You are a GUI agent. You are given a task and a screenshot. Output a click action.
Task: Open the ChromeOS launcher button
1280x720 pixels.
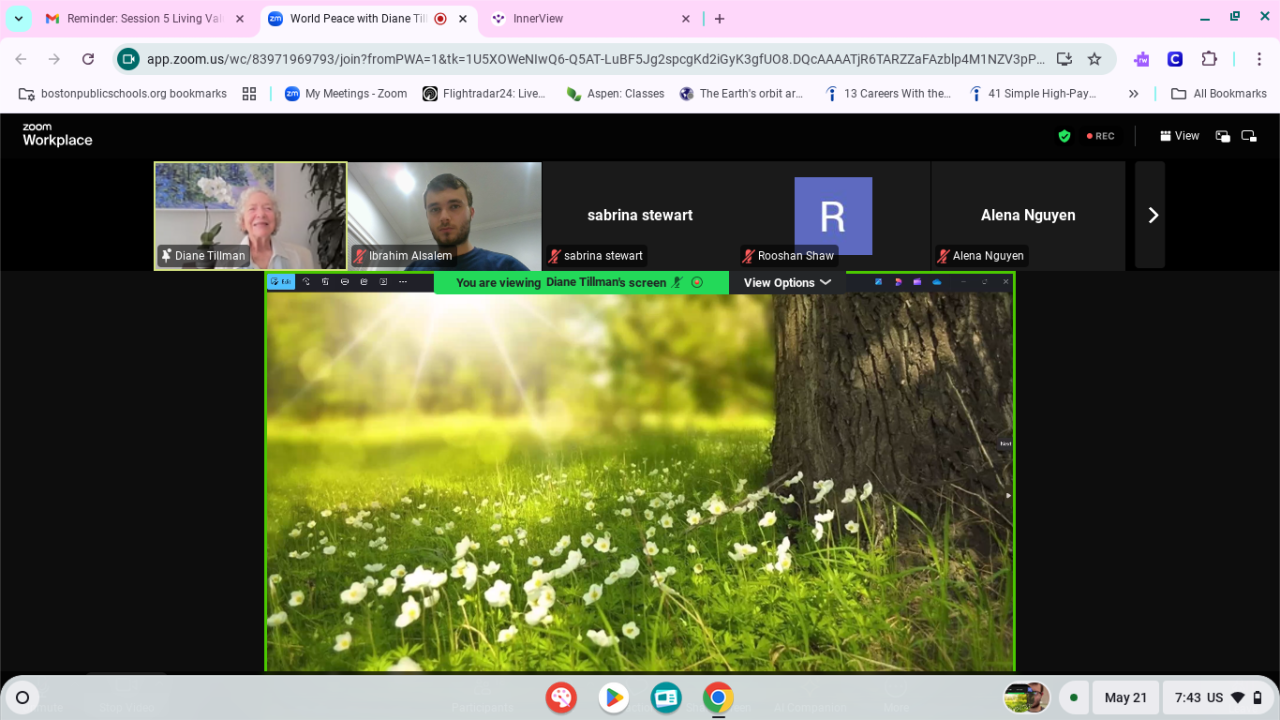pyautogui.click(x=22, y=697)
